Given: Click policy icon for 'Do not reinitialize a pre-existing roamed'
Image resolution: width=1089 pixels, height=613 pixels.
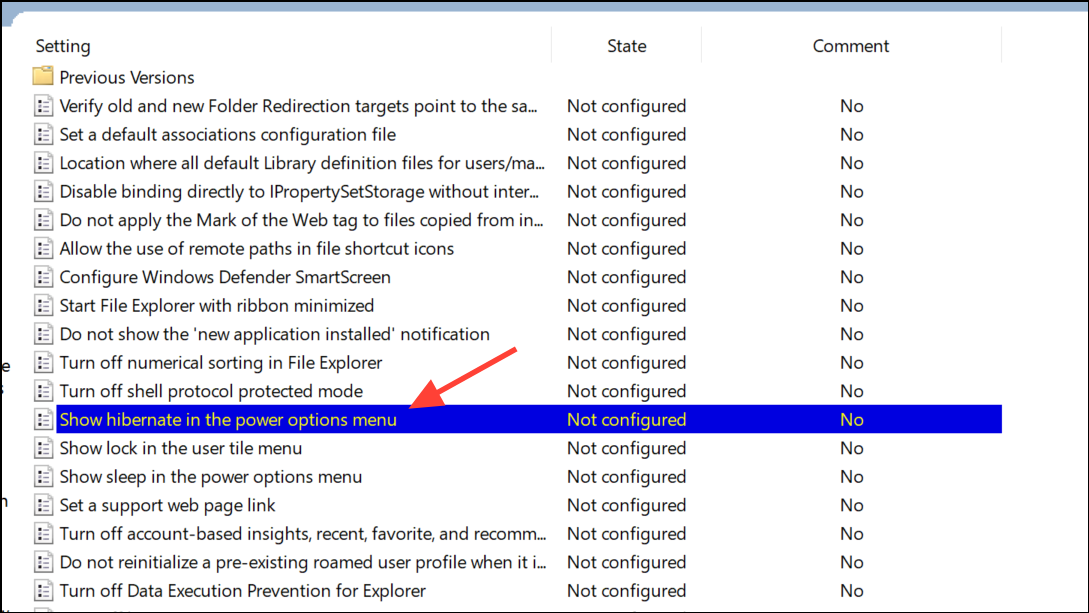Looking at the screenshot, I should (43, 561).
